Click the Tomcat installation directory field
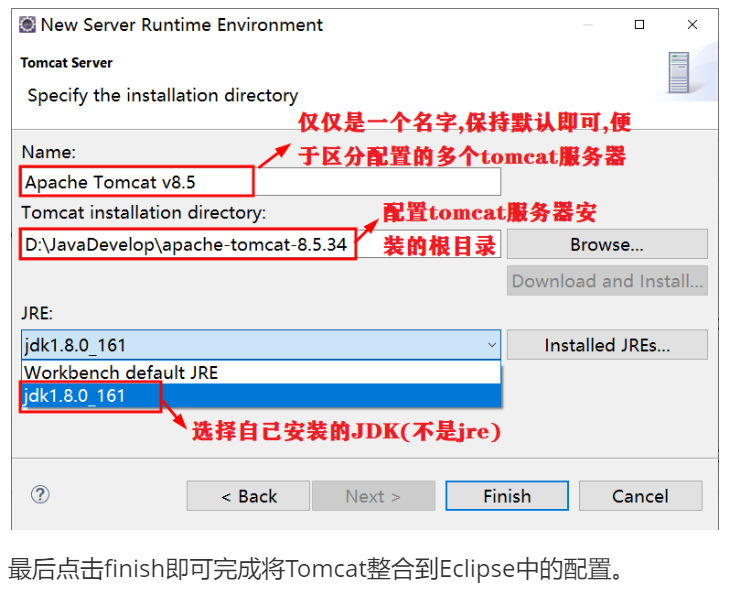This screenshot has height=602, width=737. click(x=261, y=244)
